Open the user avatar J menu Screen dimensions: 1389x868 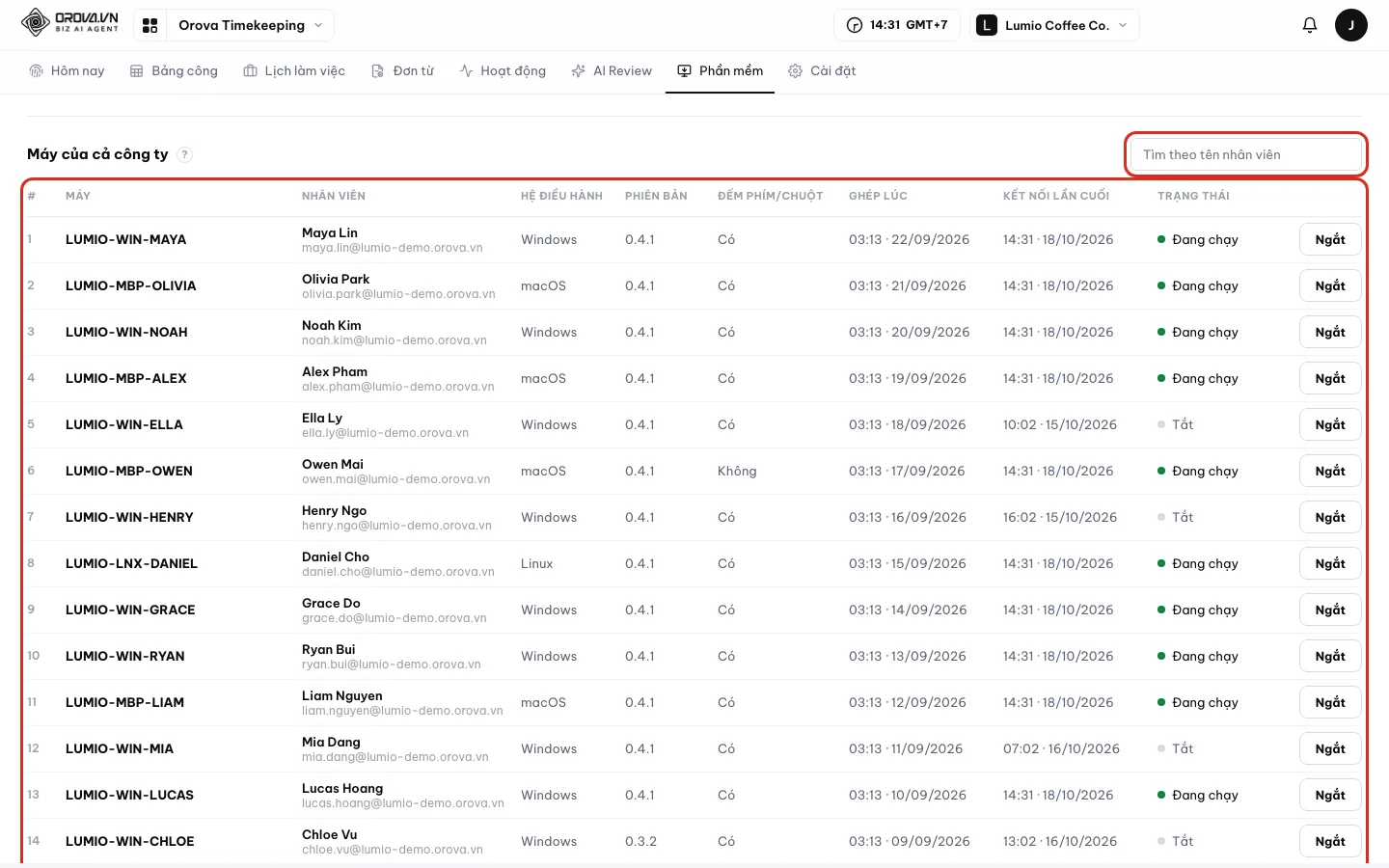coord(1350,25)
